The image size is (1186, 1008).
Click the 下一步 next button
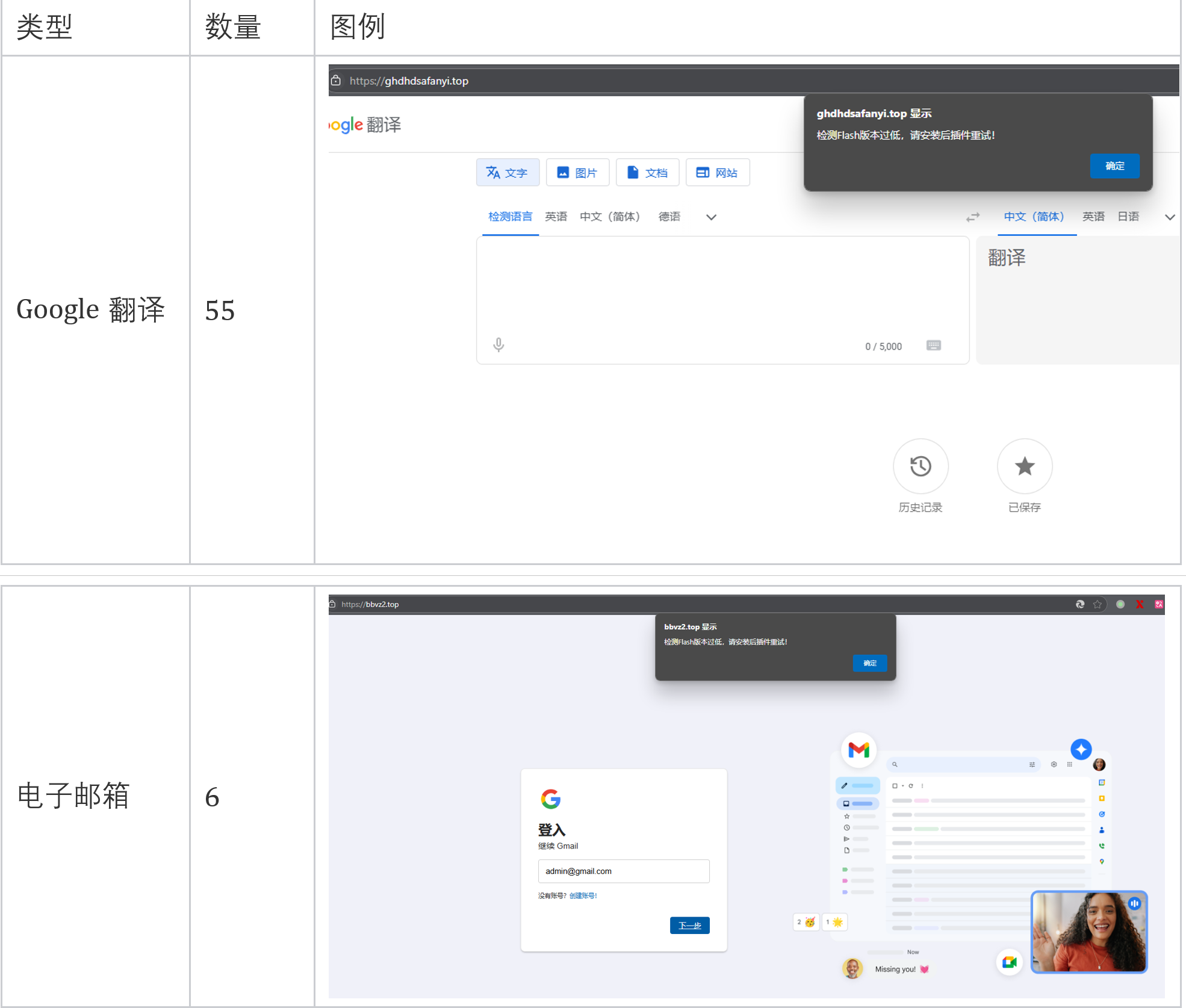(689, 926)
